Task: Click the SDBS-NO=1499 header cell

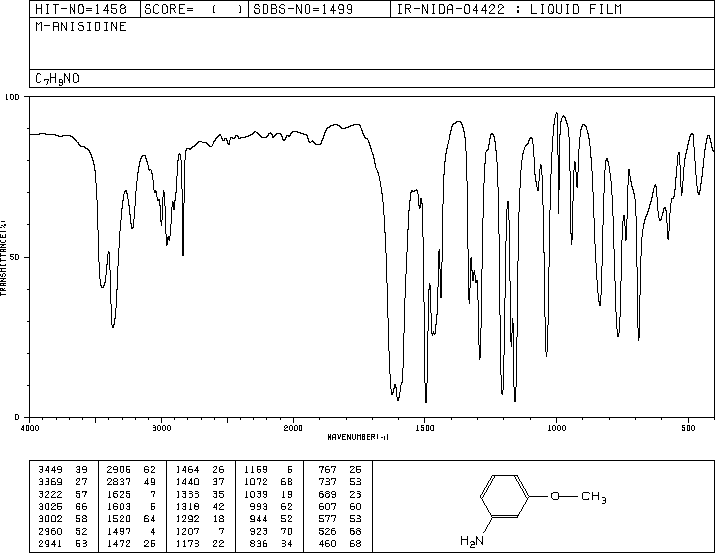Action: pos(319,9)
